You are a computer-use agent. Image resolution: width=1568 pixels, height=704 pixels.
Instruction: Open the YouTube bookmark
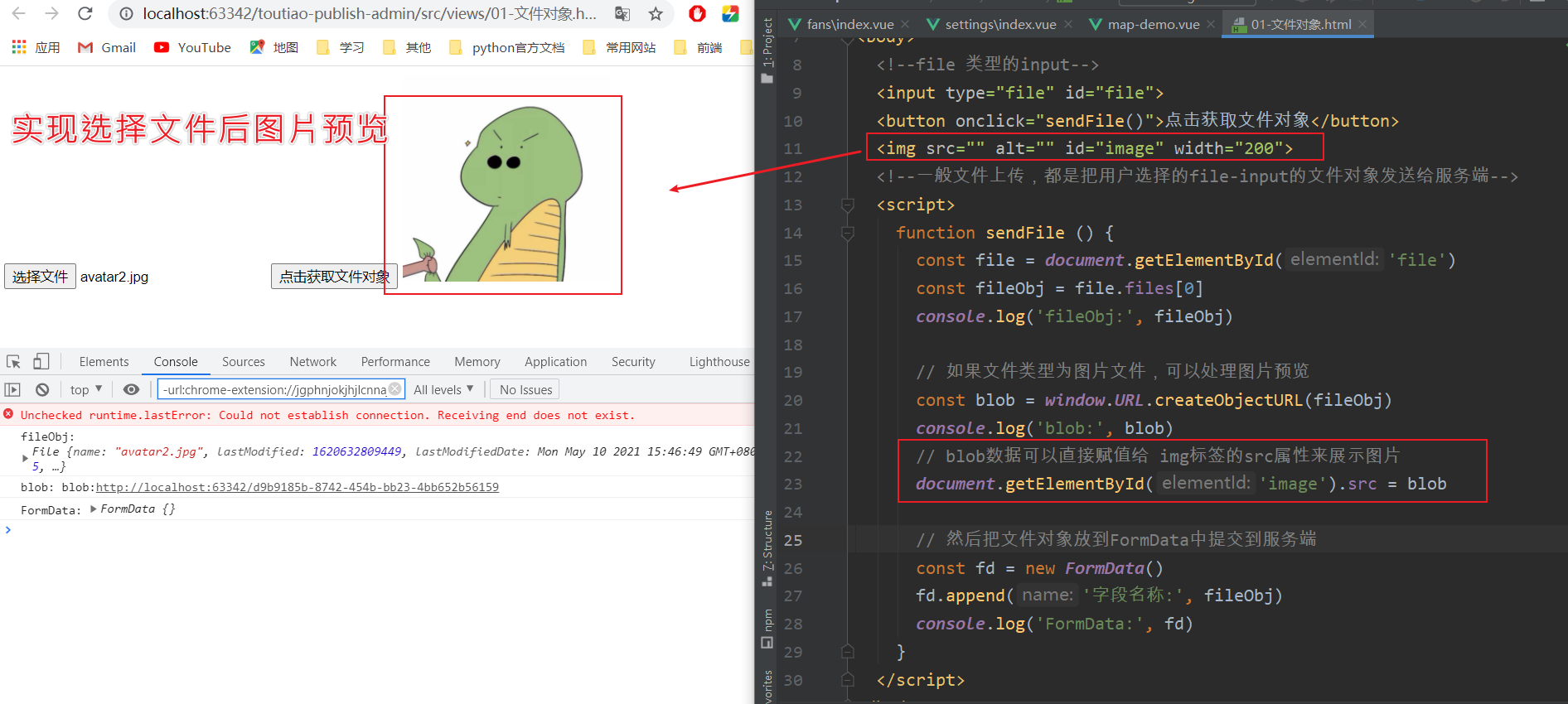pyautogui.click(x=192, y=47)
